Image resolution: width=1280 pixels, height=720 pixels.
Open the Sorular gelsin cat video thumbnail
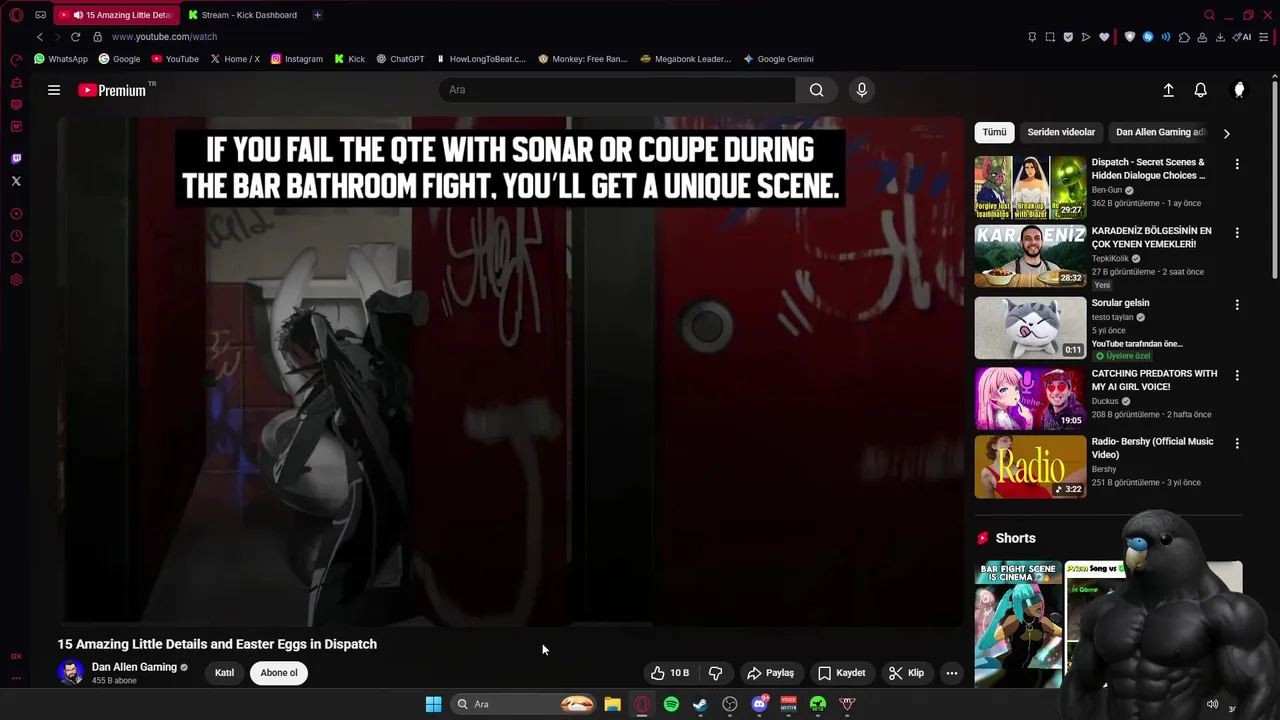point(1030,328)
